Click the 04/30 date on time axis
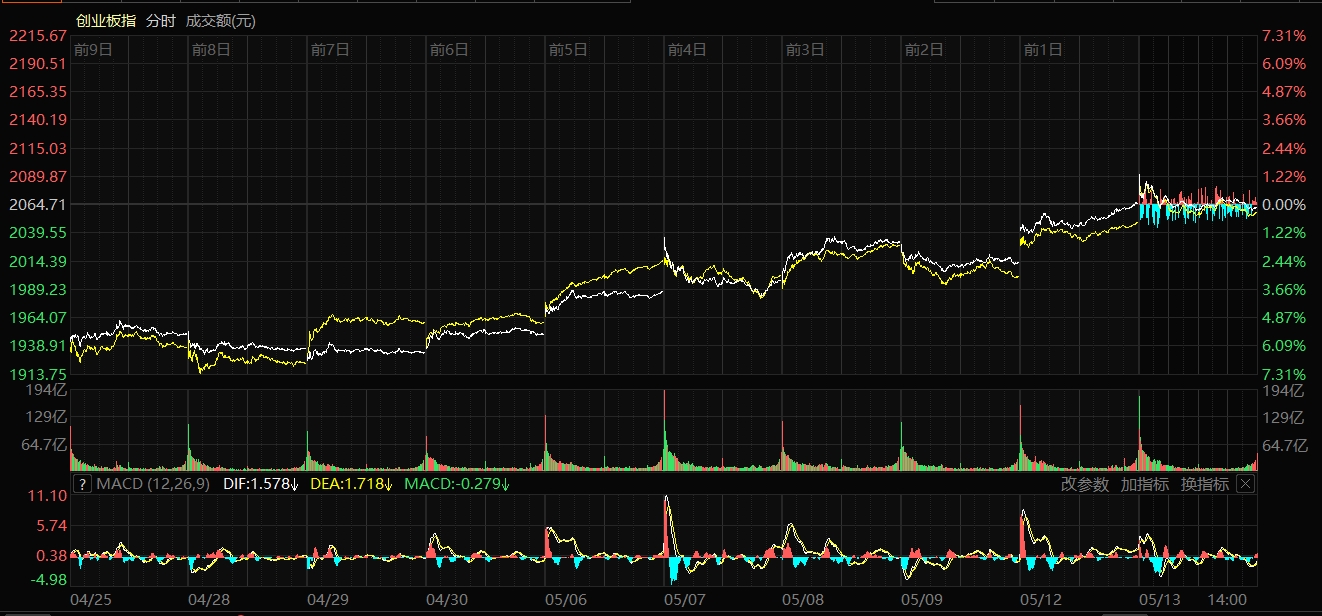The image size is (1322, 616). [x=447, y=600]
